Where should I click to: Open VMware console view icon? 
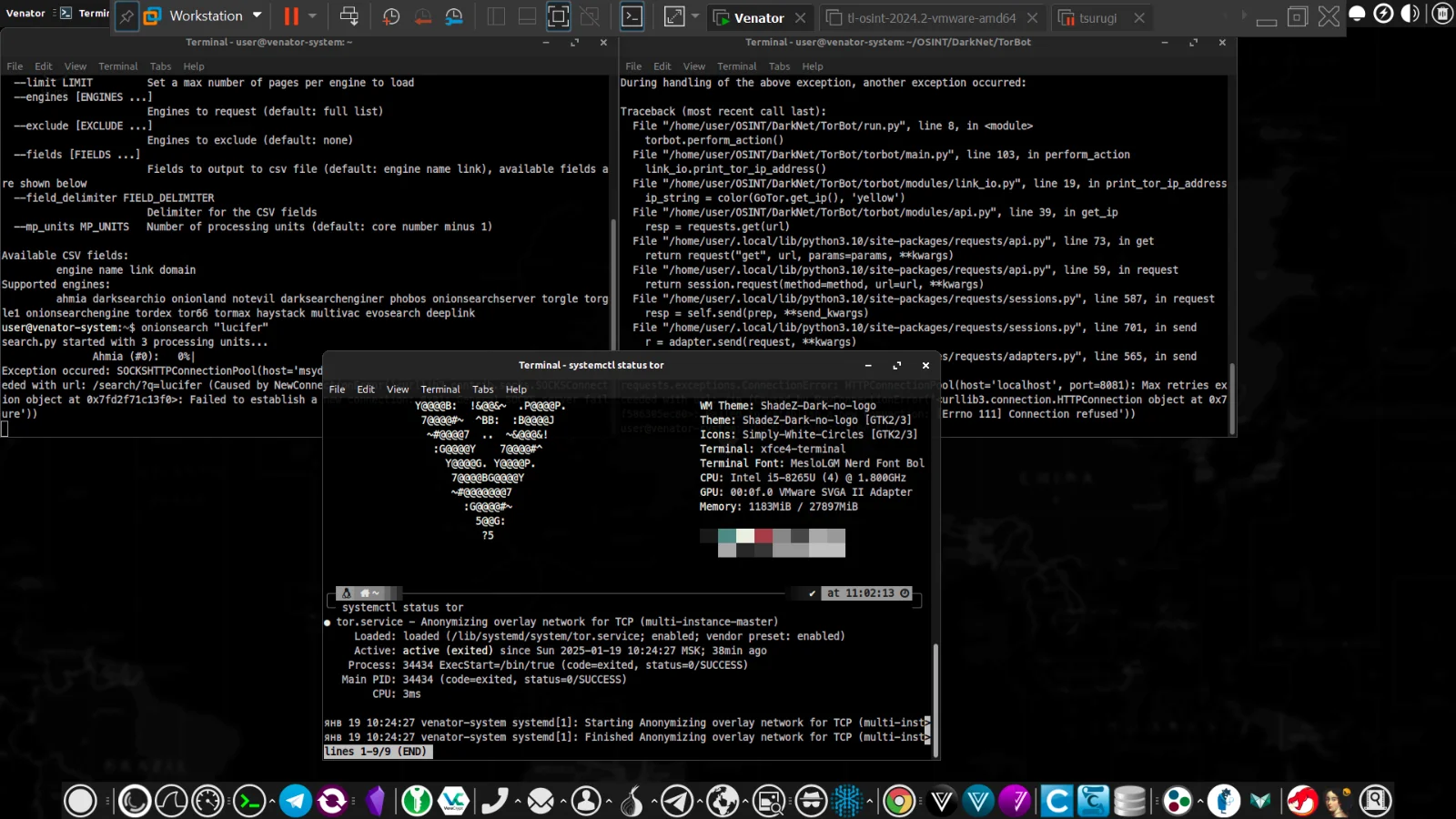coord(632,15)
